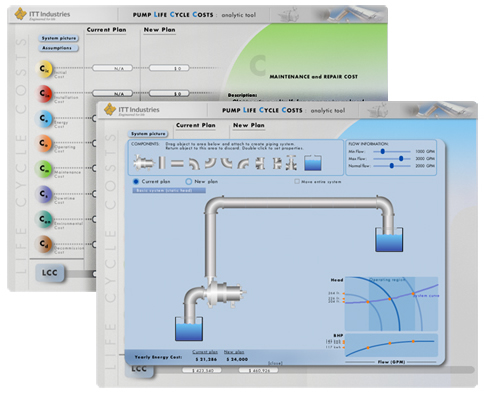Click the orange Operating Cost sphere icon
Image resolution: width=484 pixels, height=394 pixels.
(44, 144)
